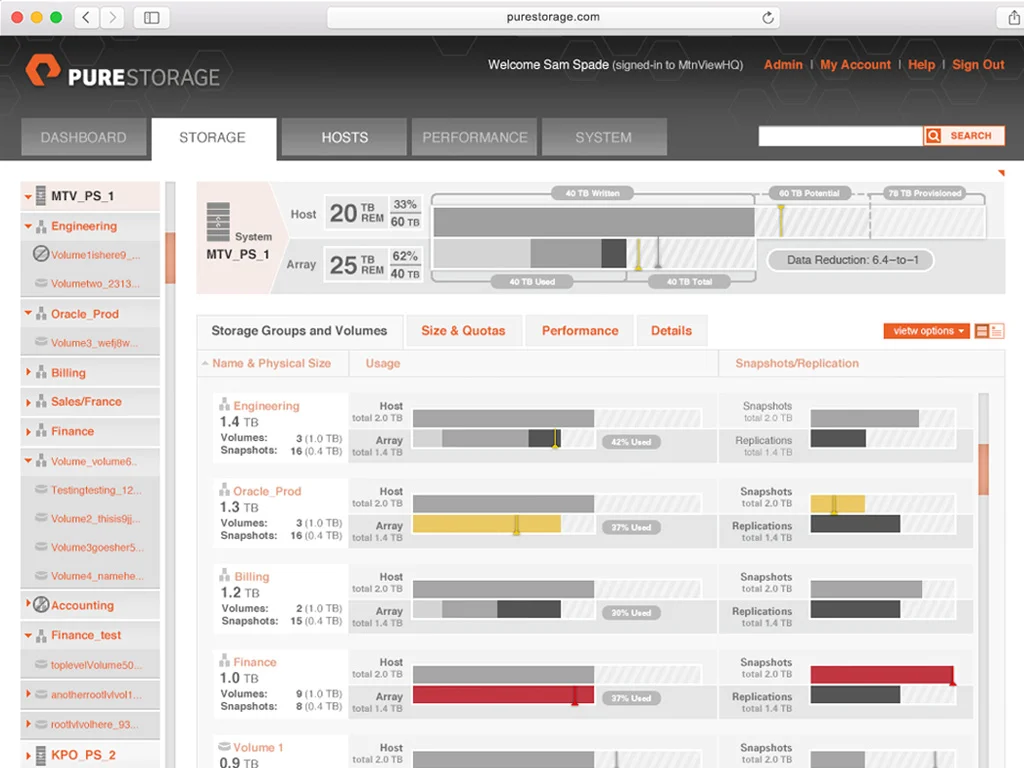Click the Oracle_Prod group icon in sidebar
This screenshot has width=1024, height=768.
(x=41, y=314)
